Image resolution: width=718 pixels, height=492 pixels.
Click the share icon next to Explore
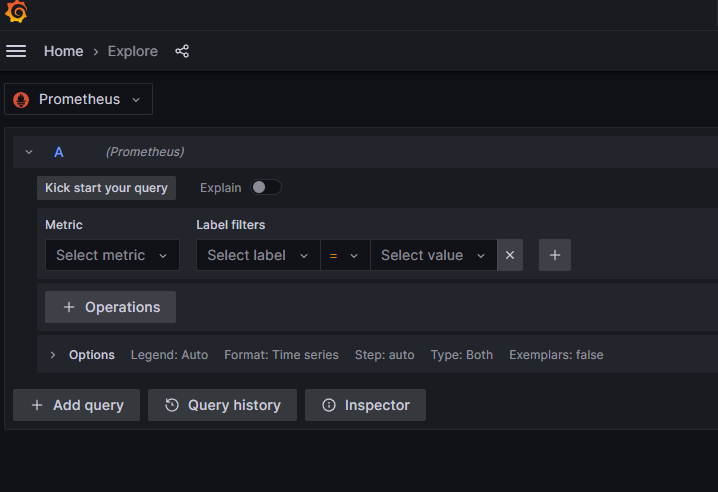pyautogui.click(x=182, y=51)
